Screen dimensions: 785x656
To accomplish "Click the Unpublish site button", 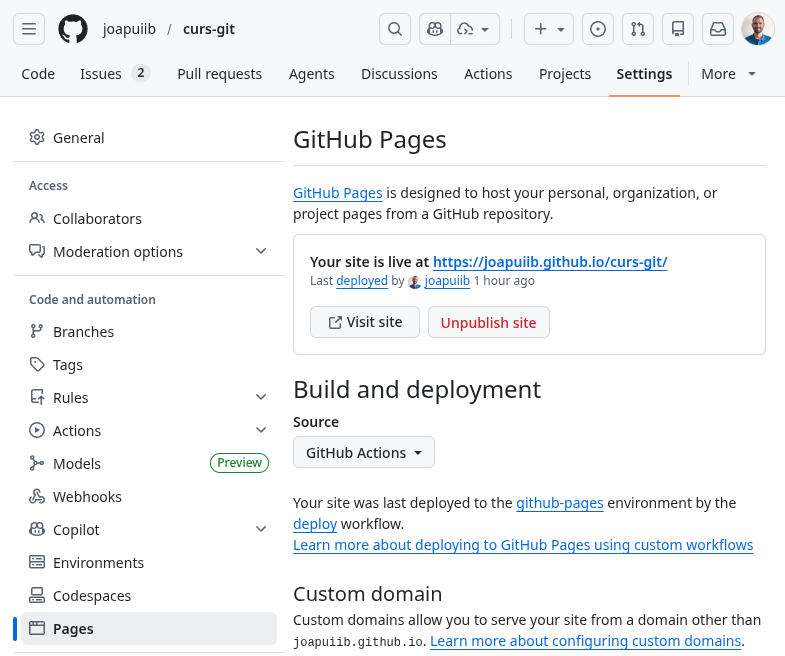I will pos(489,322).
